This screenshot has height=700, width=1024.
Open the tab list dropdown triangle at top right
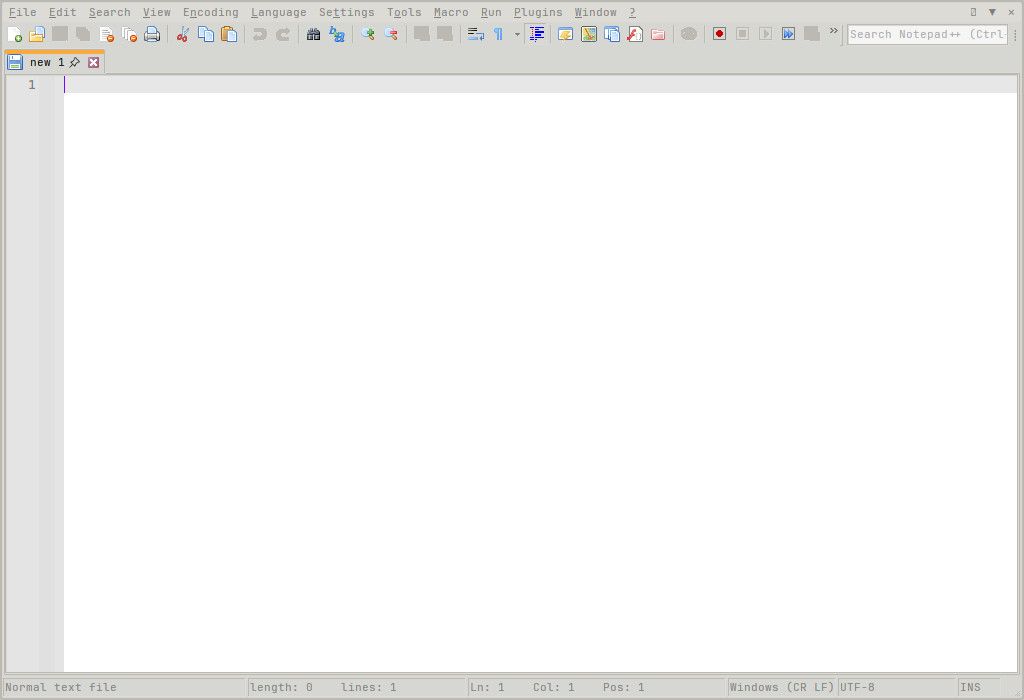coord(992,12)
